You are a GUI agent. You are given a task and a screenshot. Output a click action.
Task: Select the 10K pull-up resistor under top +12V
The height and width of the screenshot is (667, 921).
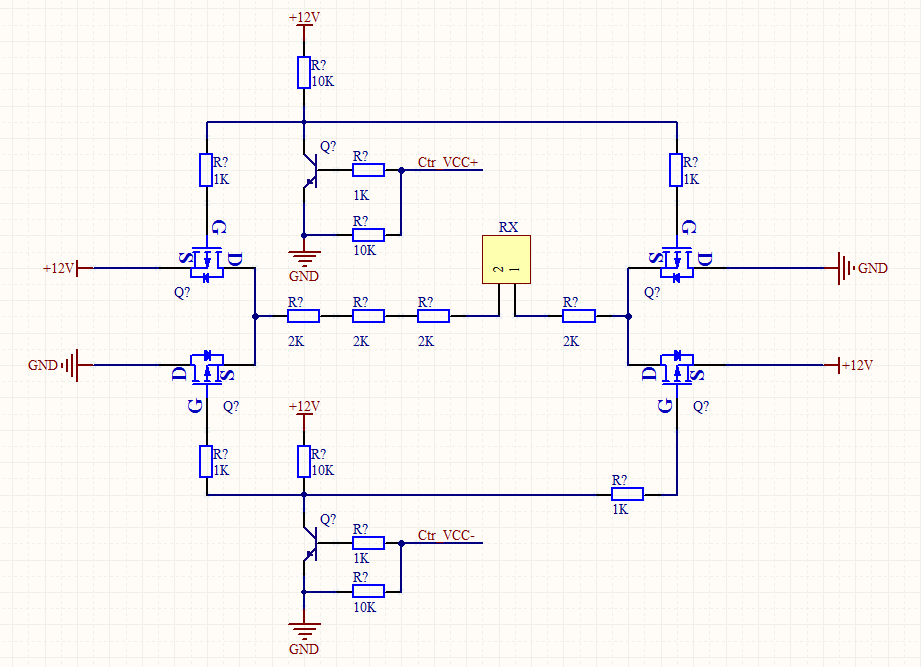click(304, 73)
